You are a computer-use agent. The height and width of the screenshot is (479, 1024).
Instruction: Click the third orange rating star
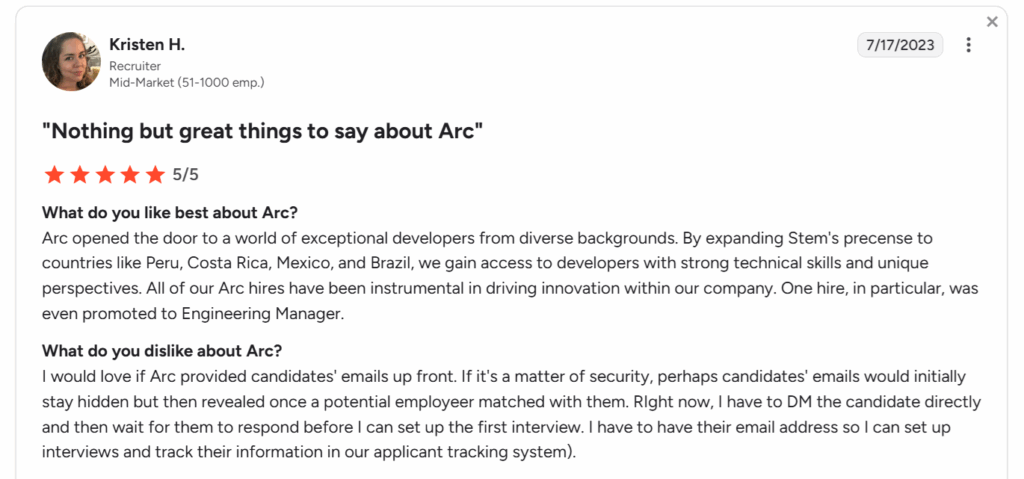click(x=104, y=174)
